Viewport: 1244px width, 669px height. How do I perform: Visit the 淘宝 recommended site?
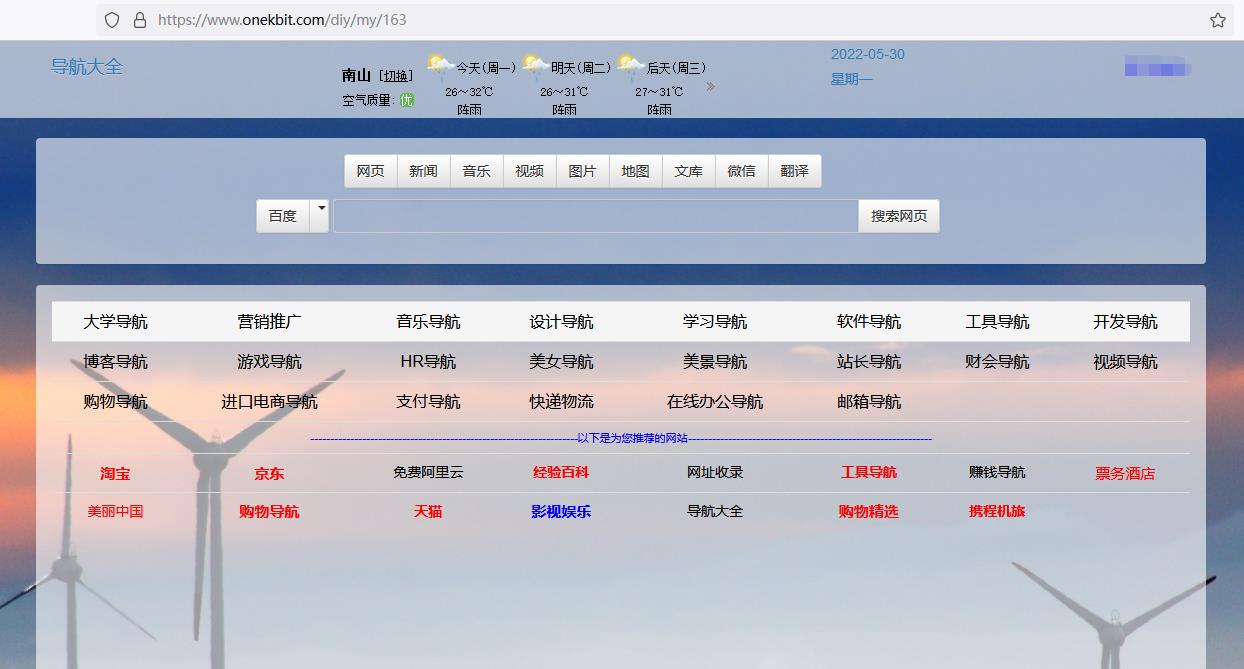tap(115, 474)
